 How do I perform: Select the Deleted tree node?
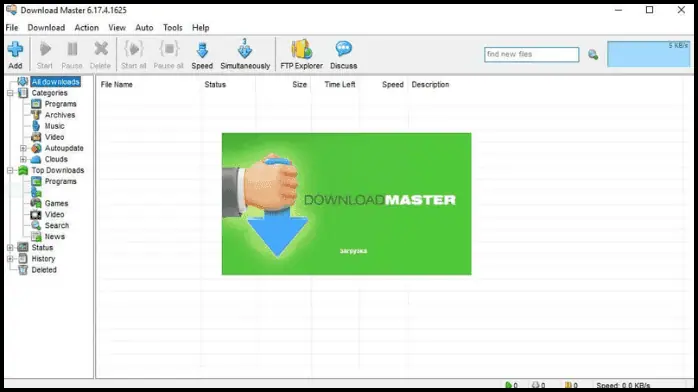[44, 270]
